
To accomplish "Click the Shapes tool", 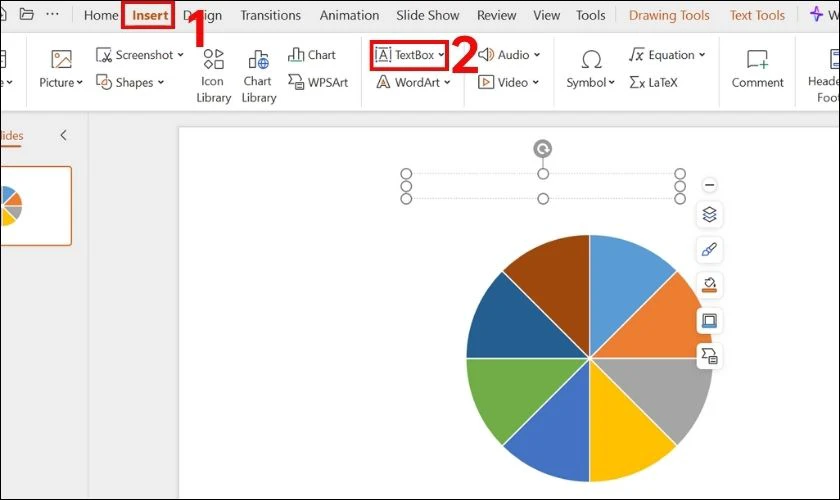I will (124, 83).
